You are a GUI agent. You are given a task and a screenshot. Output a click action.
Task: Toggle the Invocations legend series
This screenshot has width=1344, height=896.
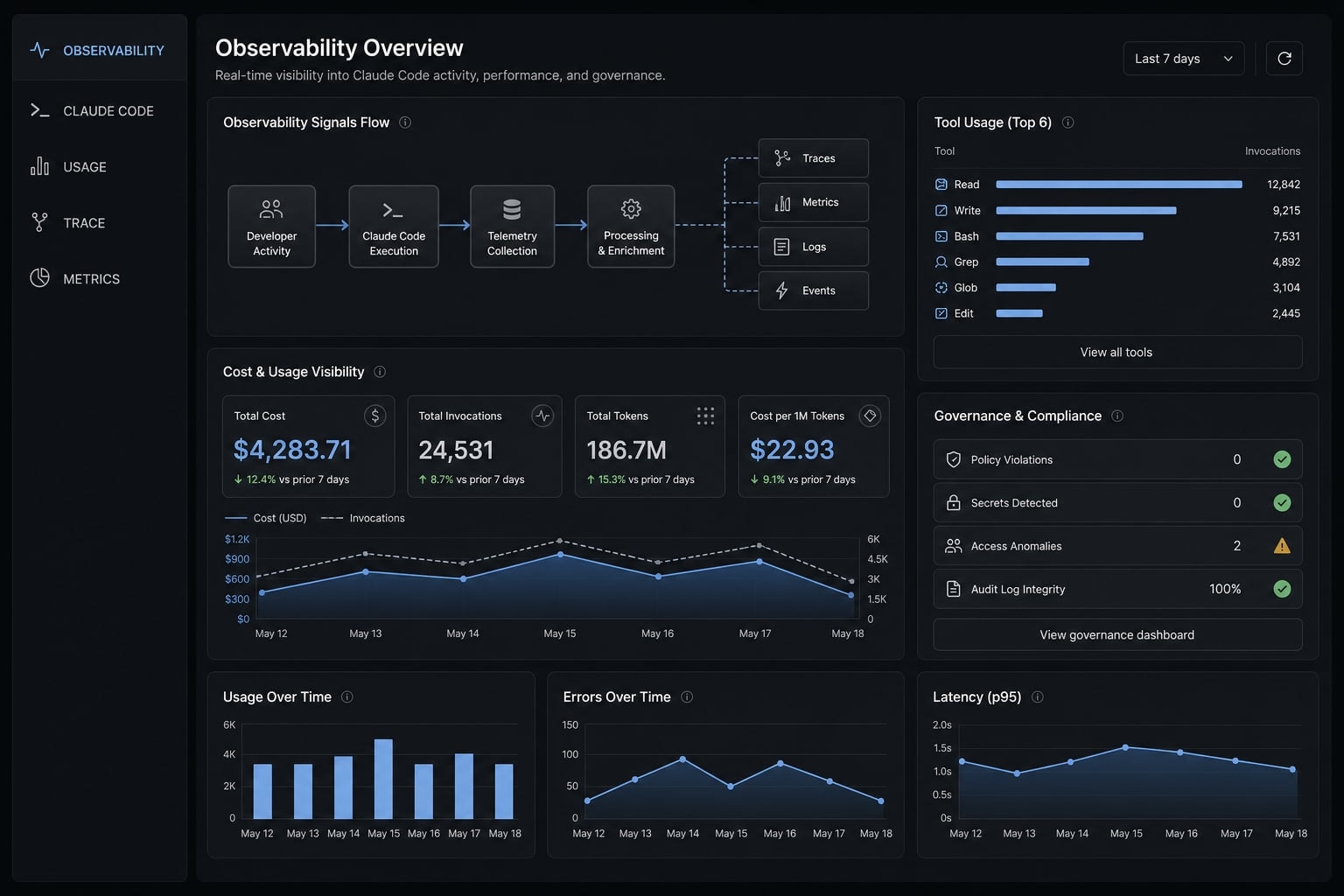point(363,518)
